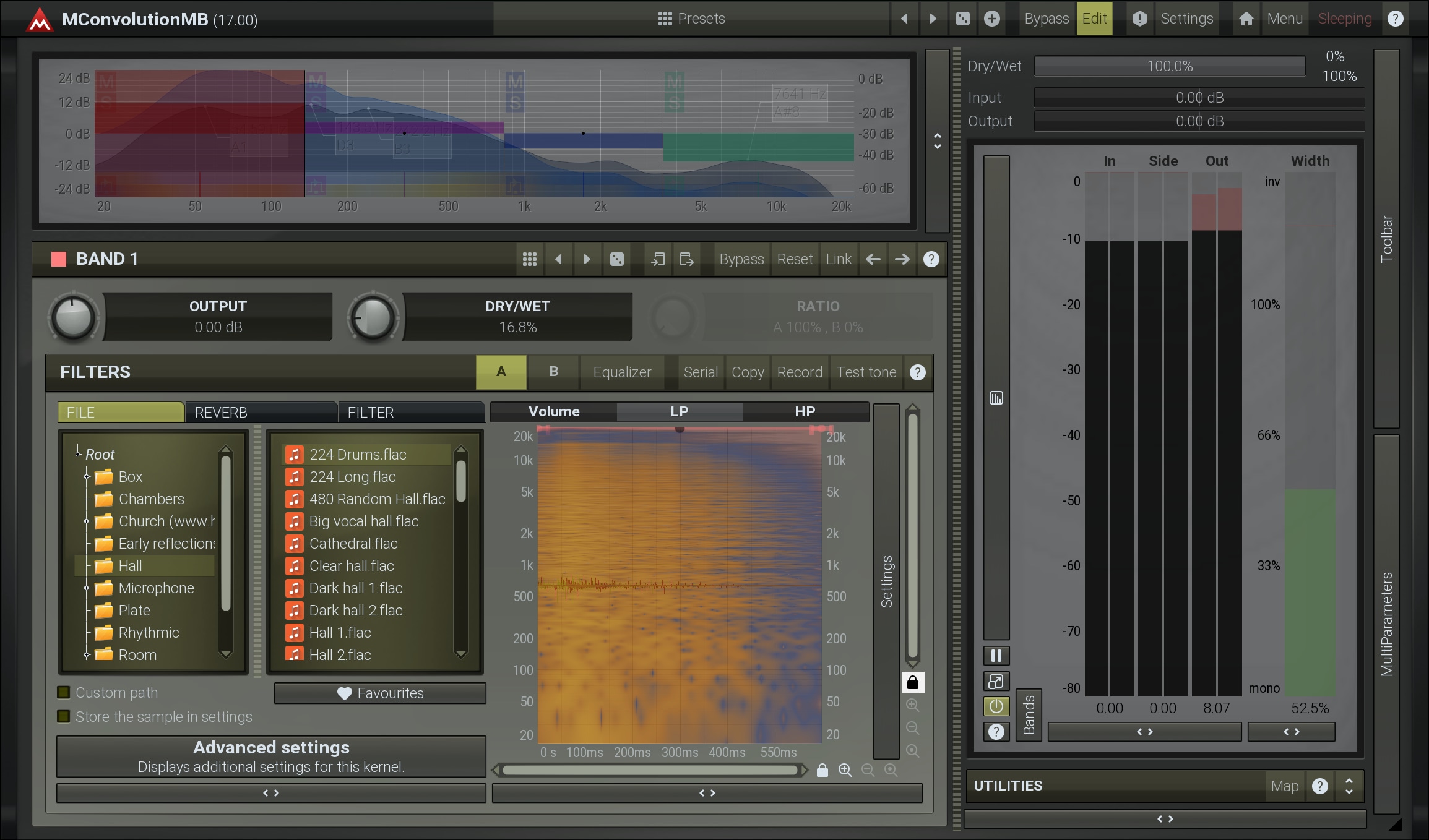Expand the Utilities panel arrows
Viewport: 1429px width, 840px height.
(1349, 786)
